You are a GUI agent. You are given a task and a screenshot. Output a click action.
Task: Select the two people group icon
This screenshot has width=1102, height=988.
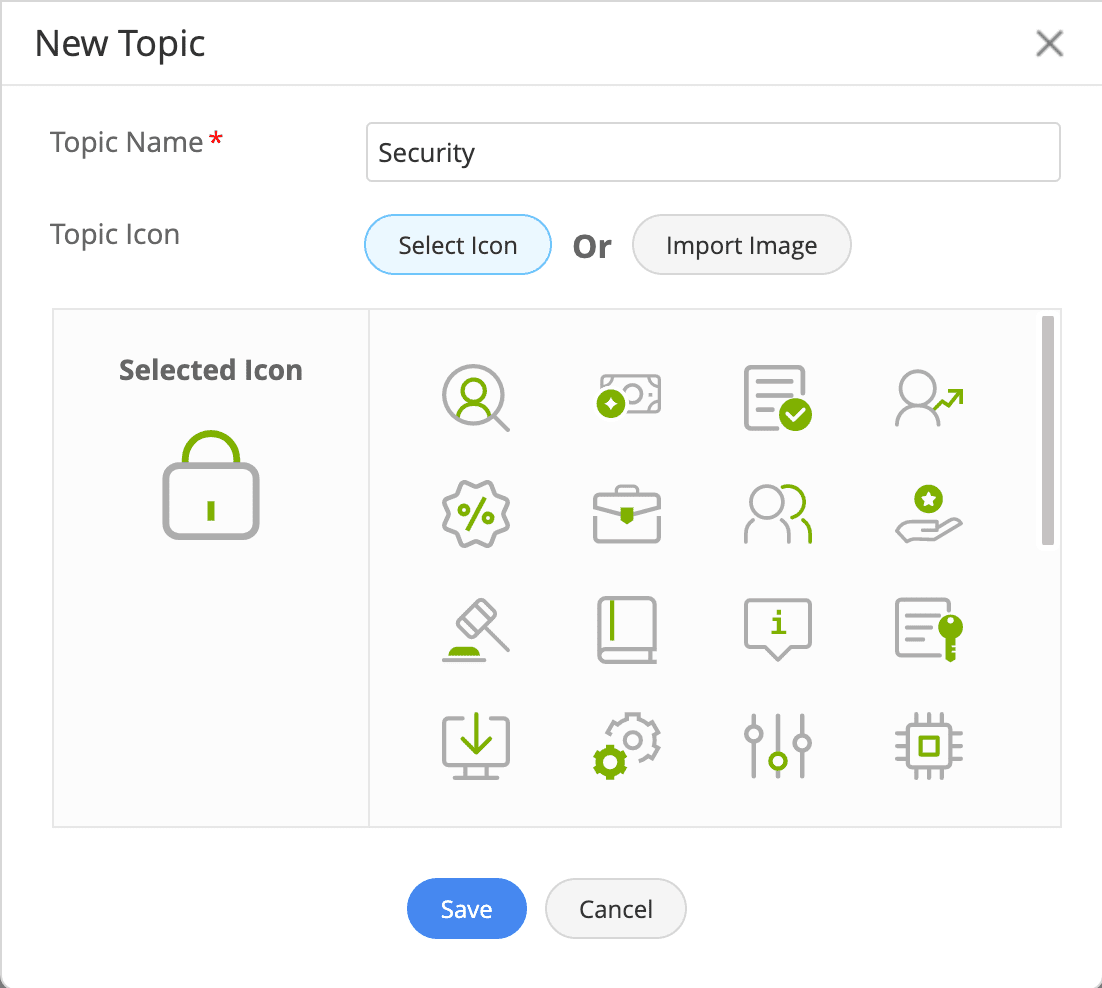pos(777,513)
